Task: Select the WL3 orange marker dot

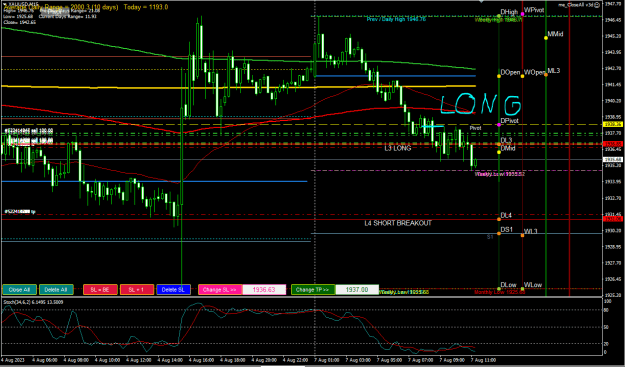Action: 522,235
